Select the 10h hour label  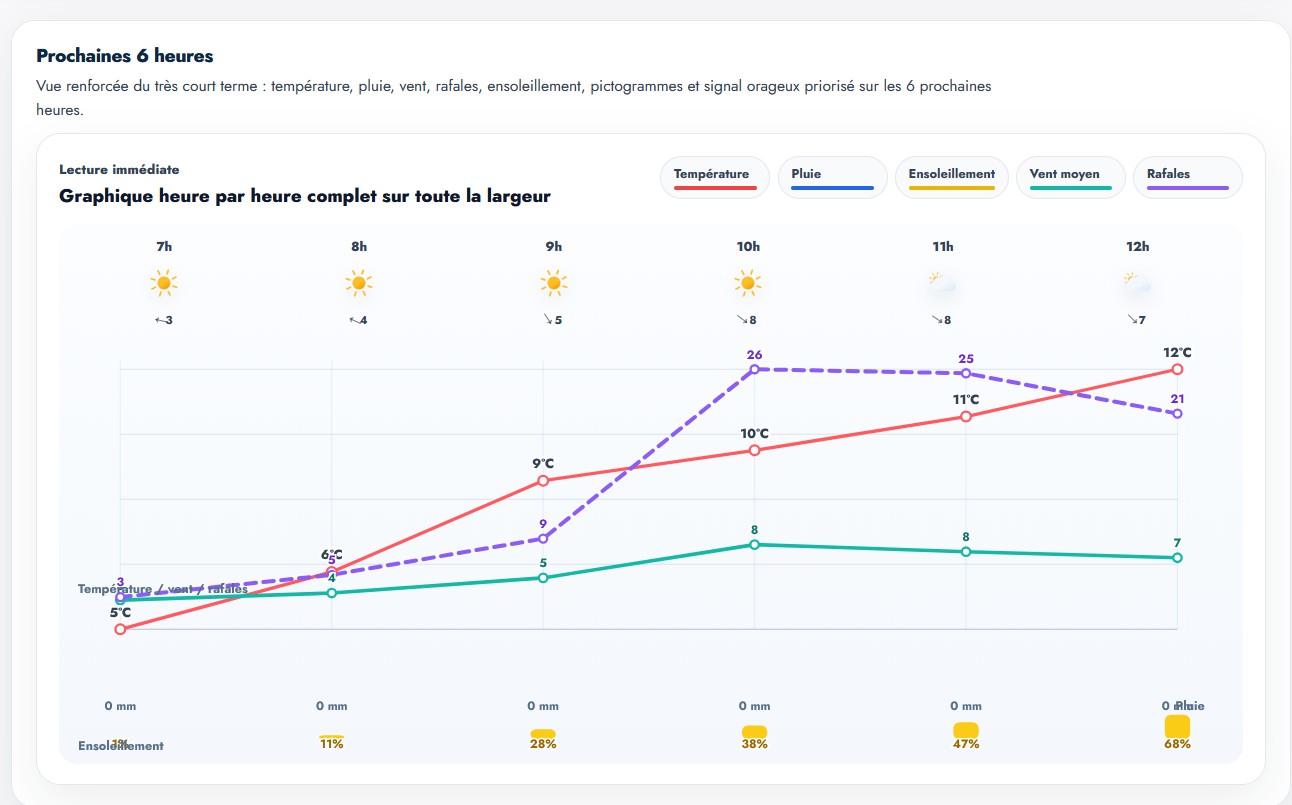pyautogui.click(x=748, y=247)
